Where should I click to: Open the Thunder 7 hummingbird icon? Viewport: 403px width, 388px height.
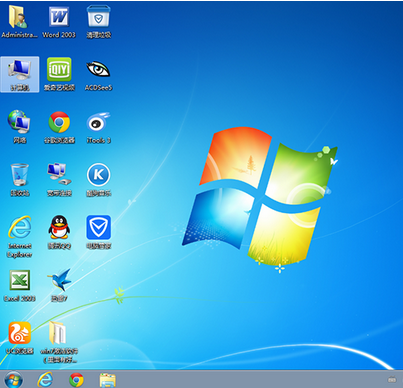[x=59, y=286]
